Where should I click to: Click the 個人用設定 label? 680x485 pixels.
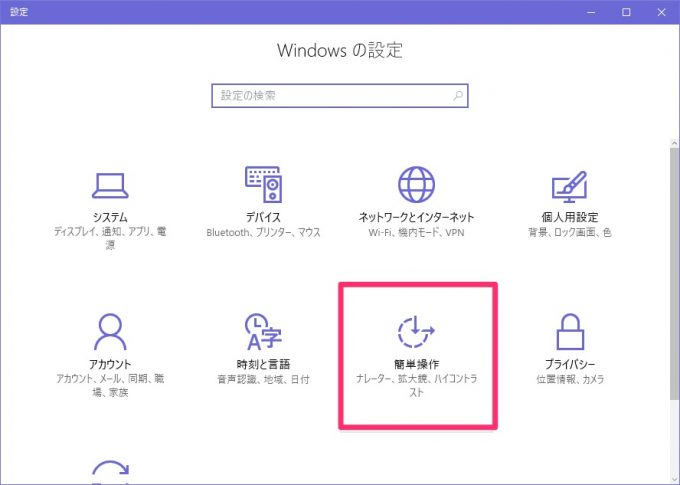point(570,217)
